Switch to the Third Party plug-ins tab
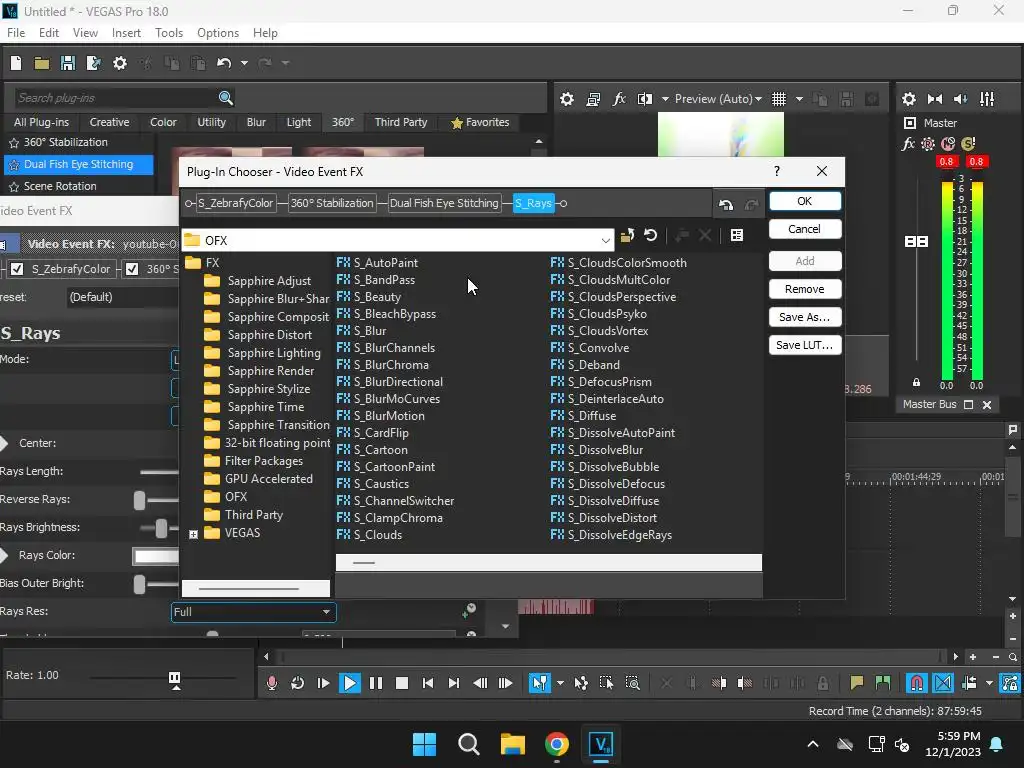 coord(401,122)
